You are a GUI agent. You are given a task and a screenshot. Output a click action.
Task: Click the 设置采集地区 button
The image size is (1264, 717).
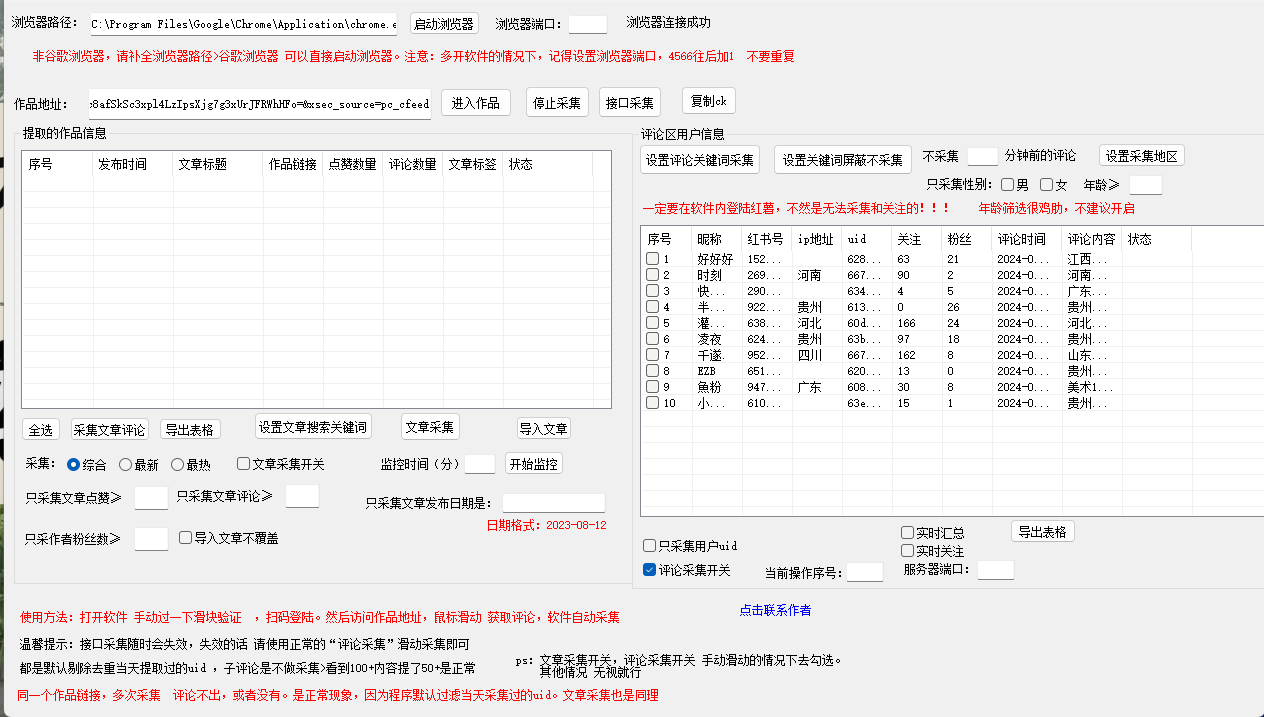1142,156
